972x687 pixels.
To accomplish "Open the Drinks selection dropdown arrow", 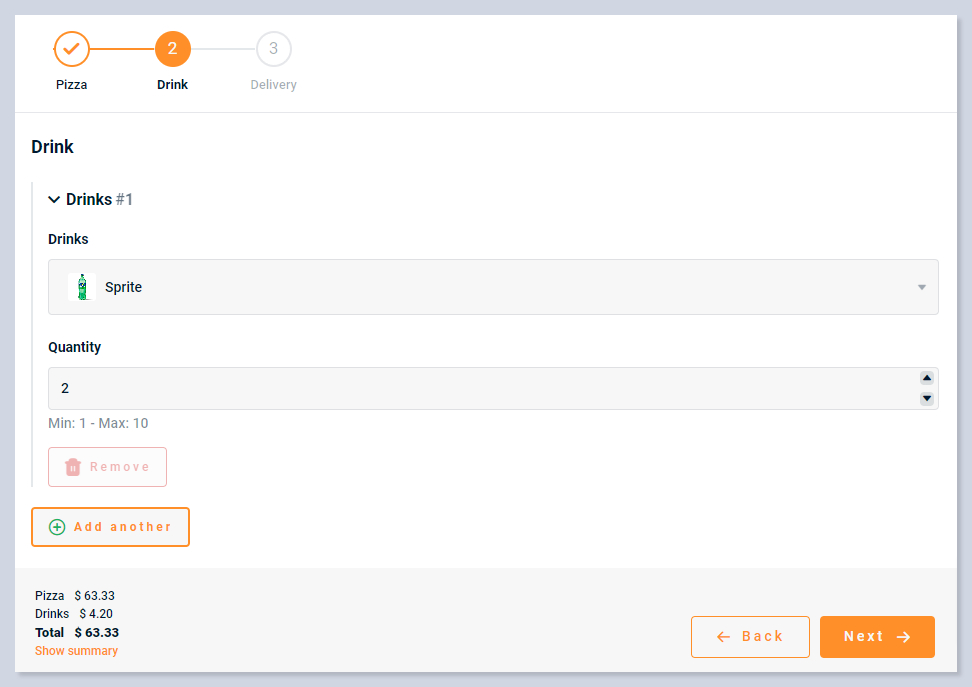I will [x=921, y=288].
